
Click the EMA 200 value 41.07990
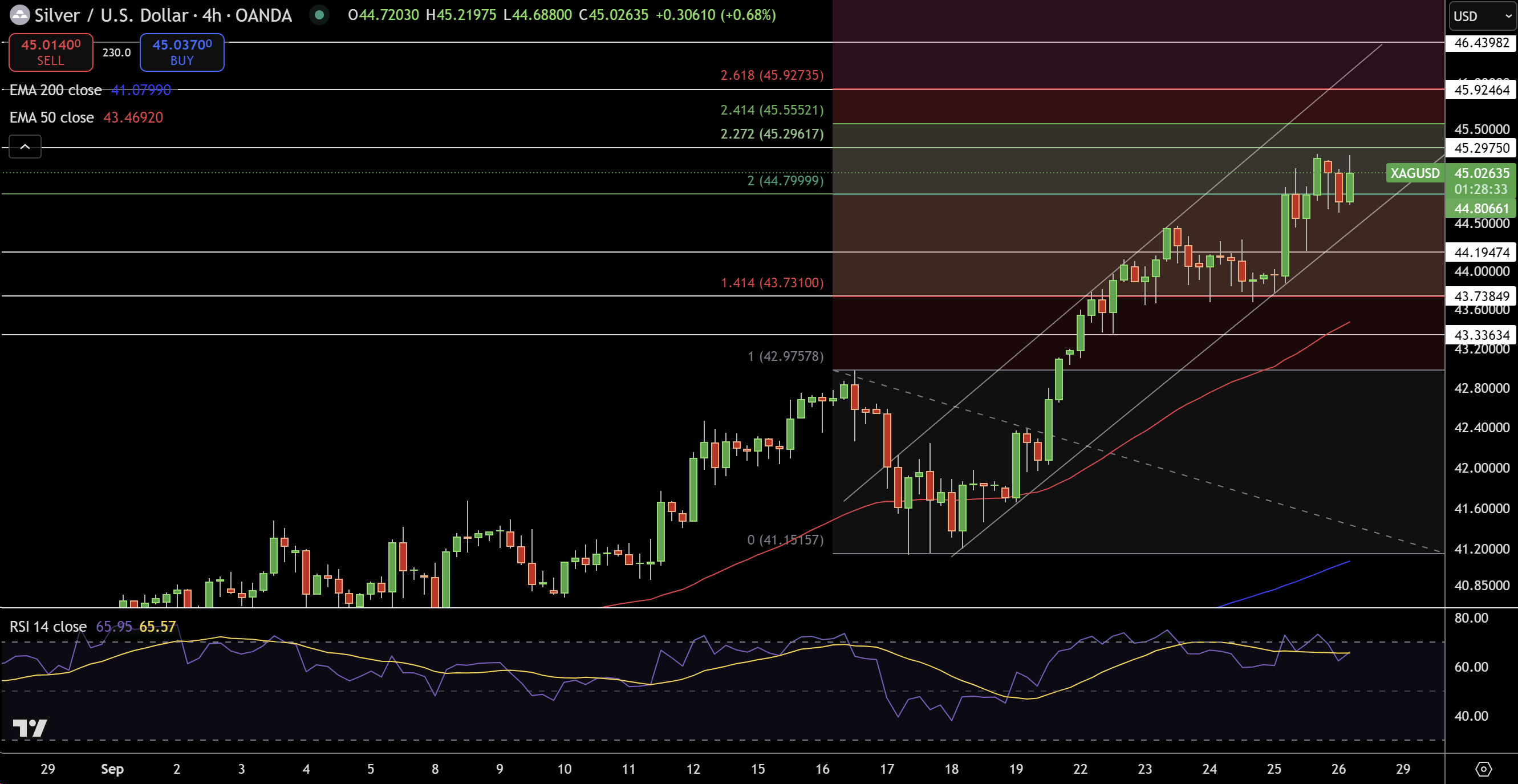141,90
